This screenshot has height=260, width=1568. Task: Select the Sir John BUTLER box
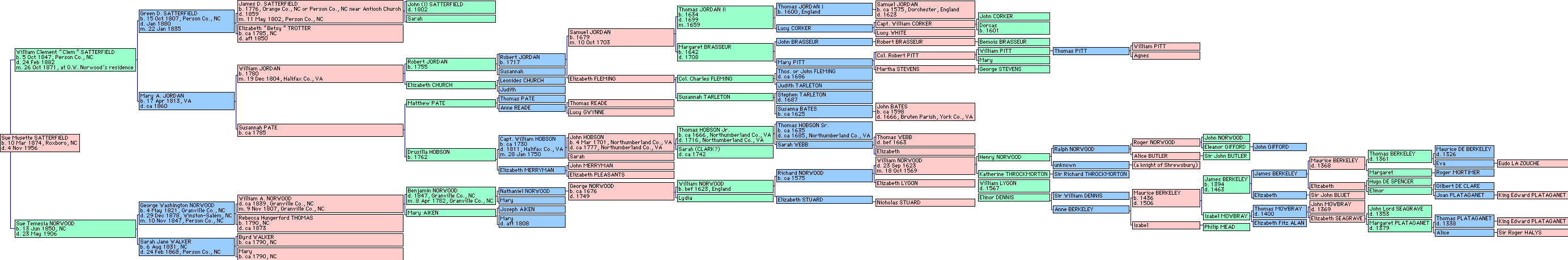click(1226, 156)
